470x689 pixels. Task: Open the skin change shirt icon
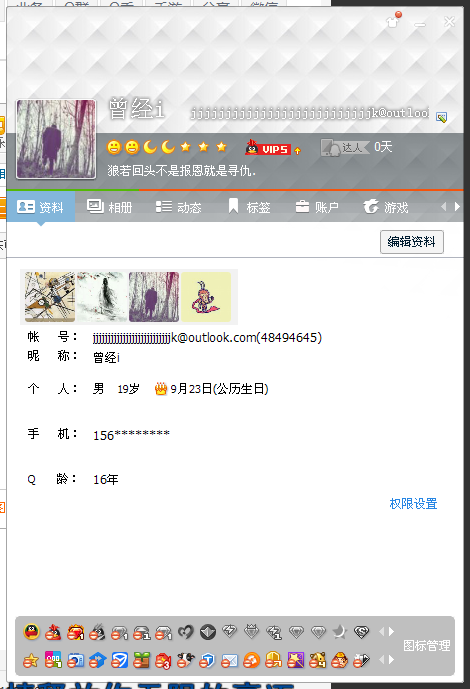[393, 20]
